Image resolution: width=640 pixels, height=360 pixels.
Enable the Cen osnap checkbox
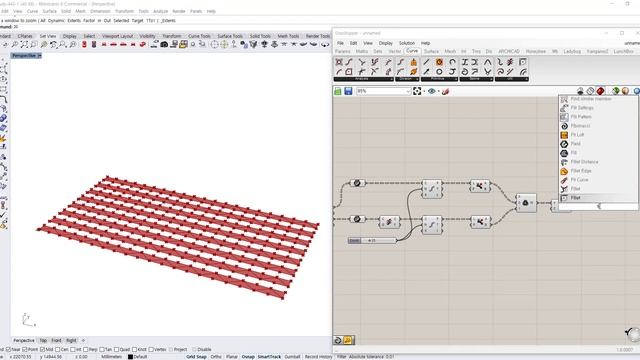pyautogui.click(x=58, y=349)
